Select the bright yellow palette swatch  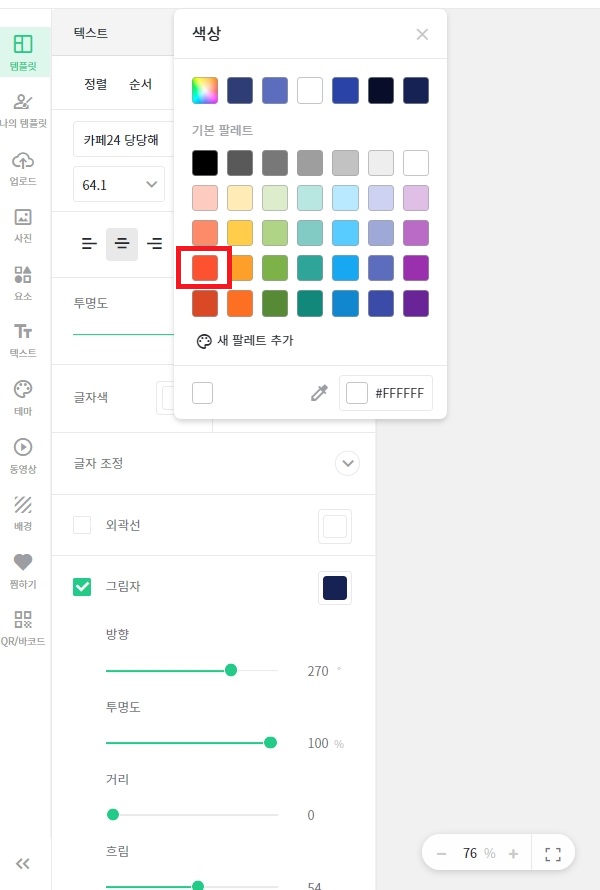240,233
